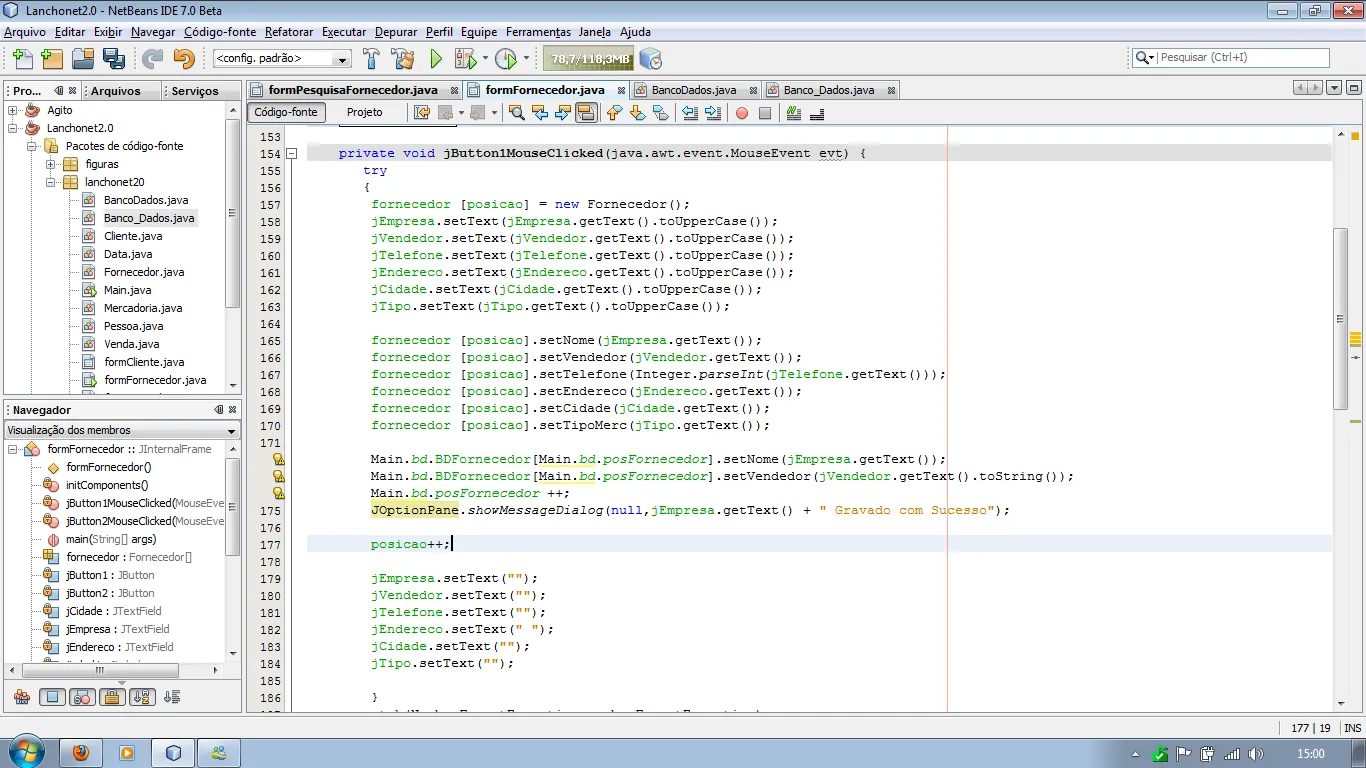Toggle show non-public members lock filter
1366x768 pixels.
pyautogui.click(x=111, y=697)
